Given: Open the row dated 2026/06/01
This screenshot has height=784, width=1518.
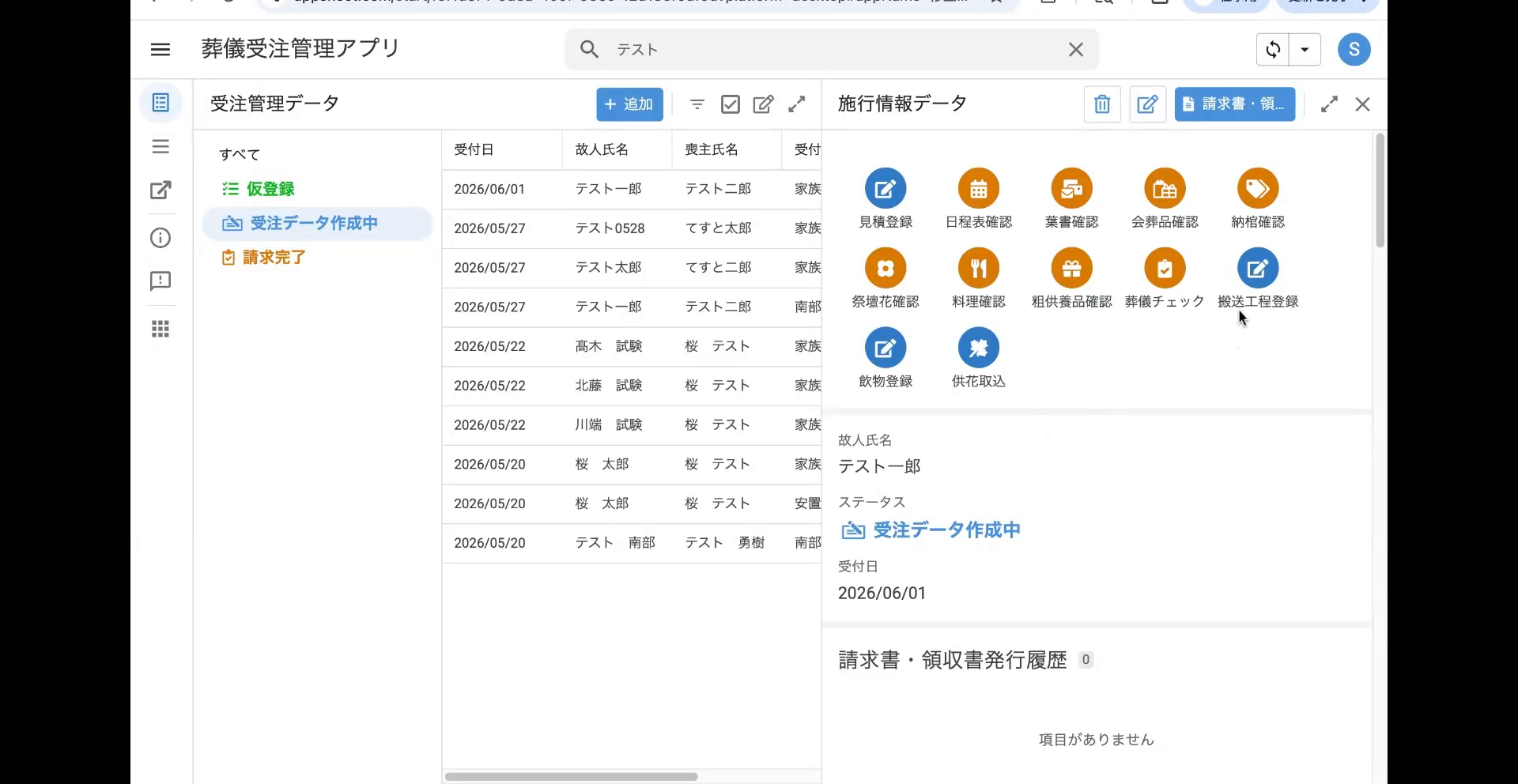Looking at the screenshot, I should coord(632,189).
